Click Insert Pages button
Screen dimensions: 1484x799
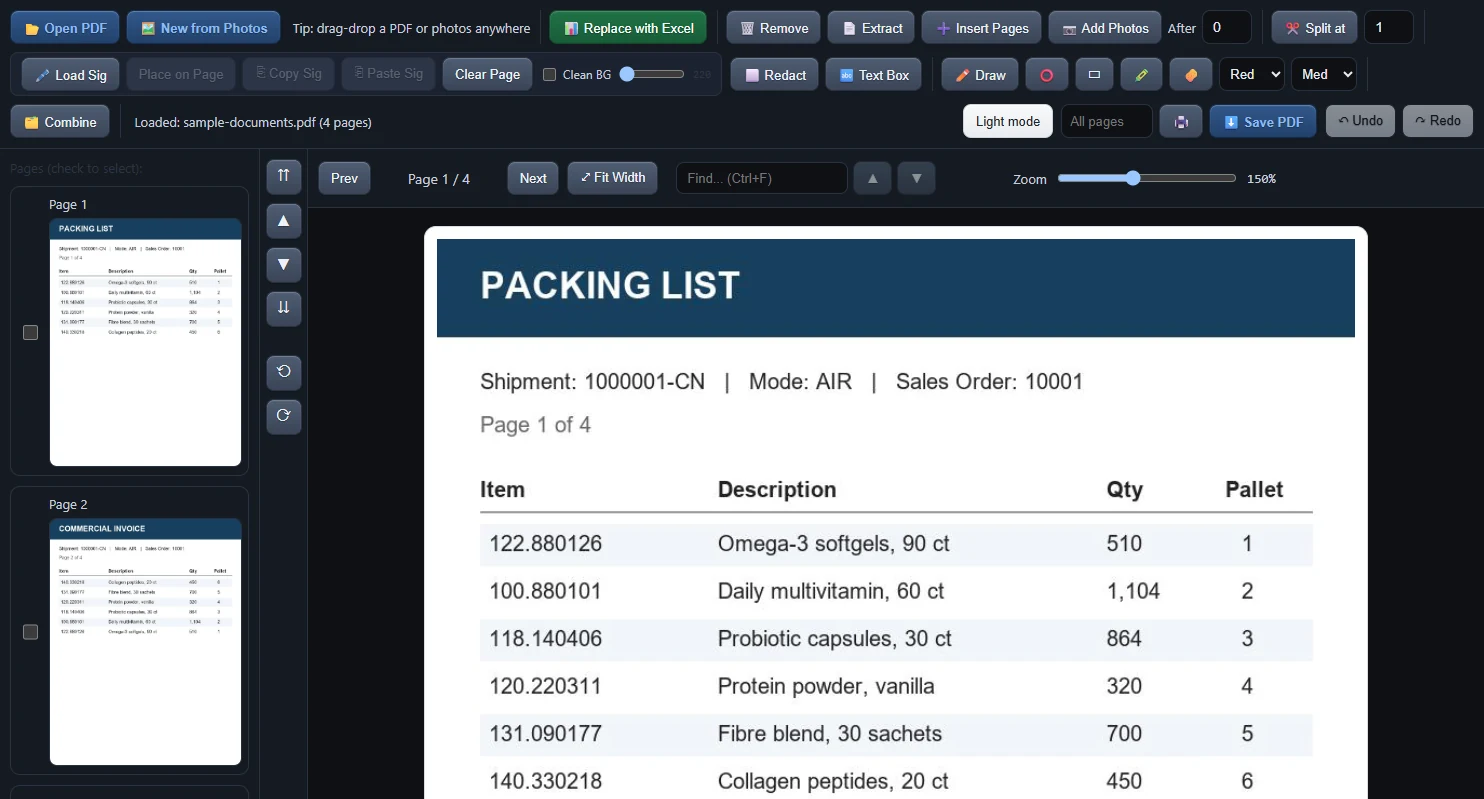pyautogui.click(x=982, y=28)
